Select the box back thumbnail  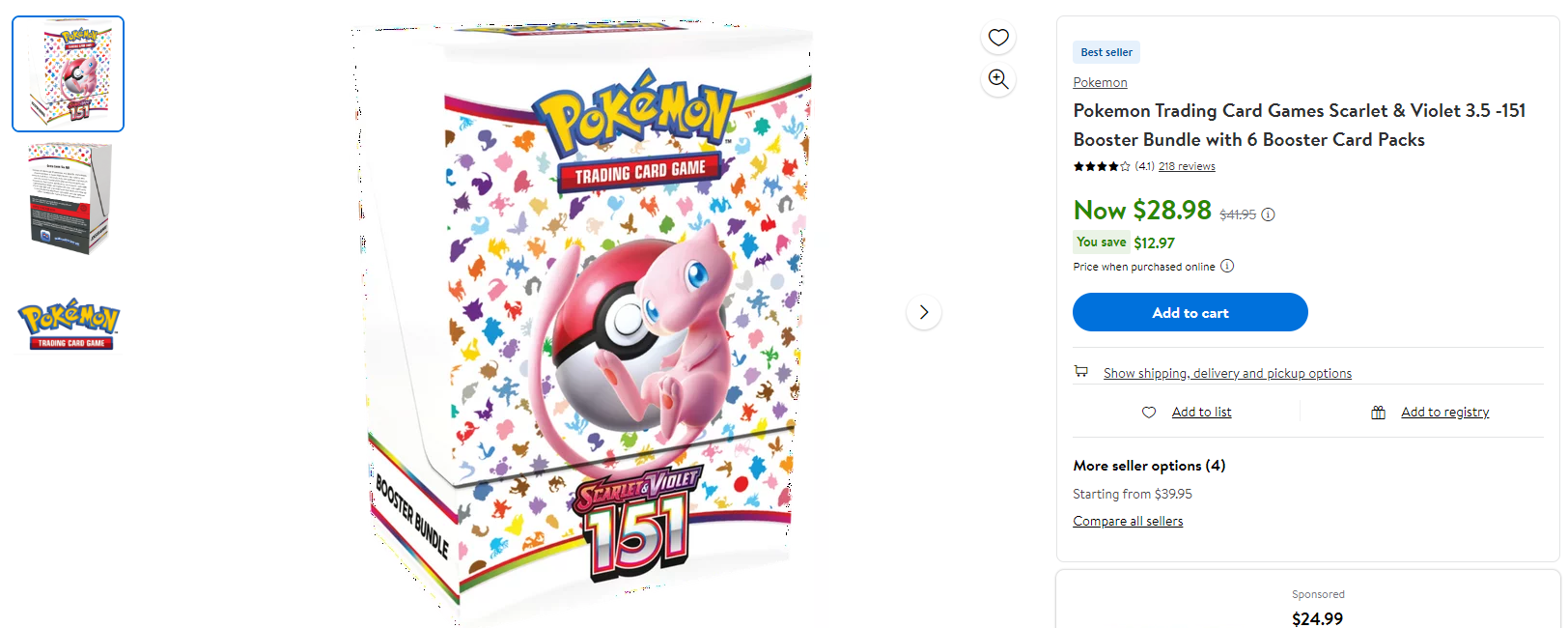pyautogui.click(x=69, y=198)
